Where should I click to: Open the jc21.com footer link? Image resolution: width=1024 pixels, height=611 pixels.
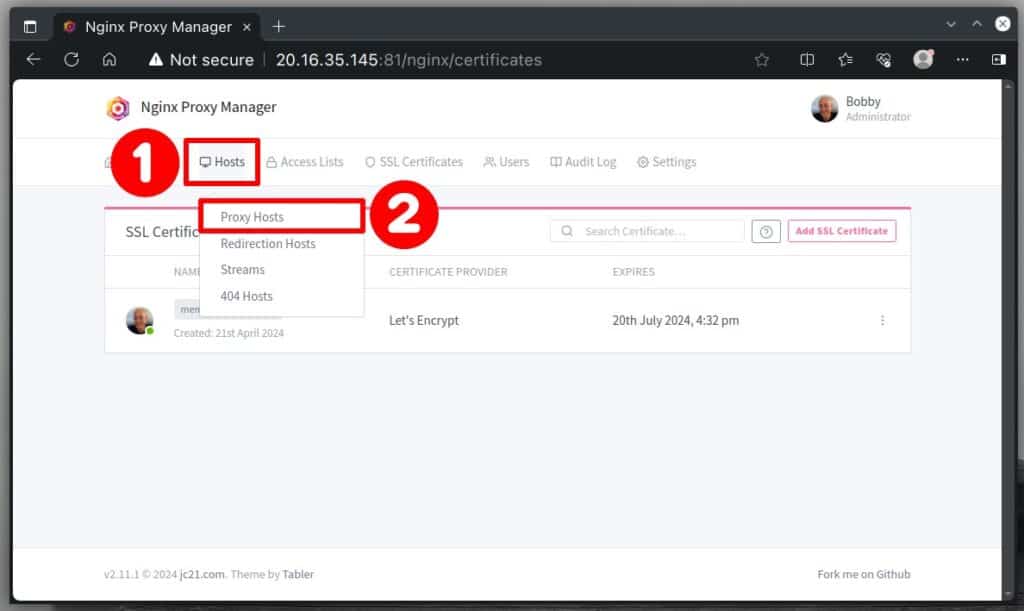tap(202, 574)
